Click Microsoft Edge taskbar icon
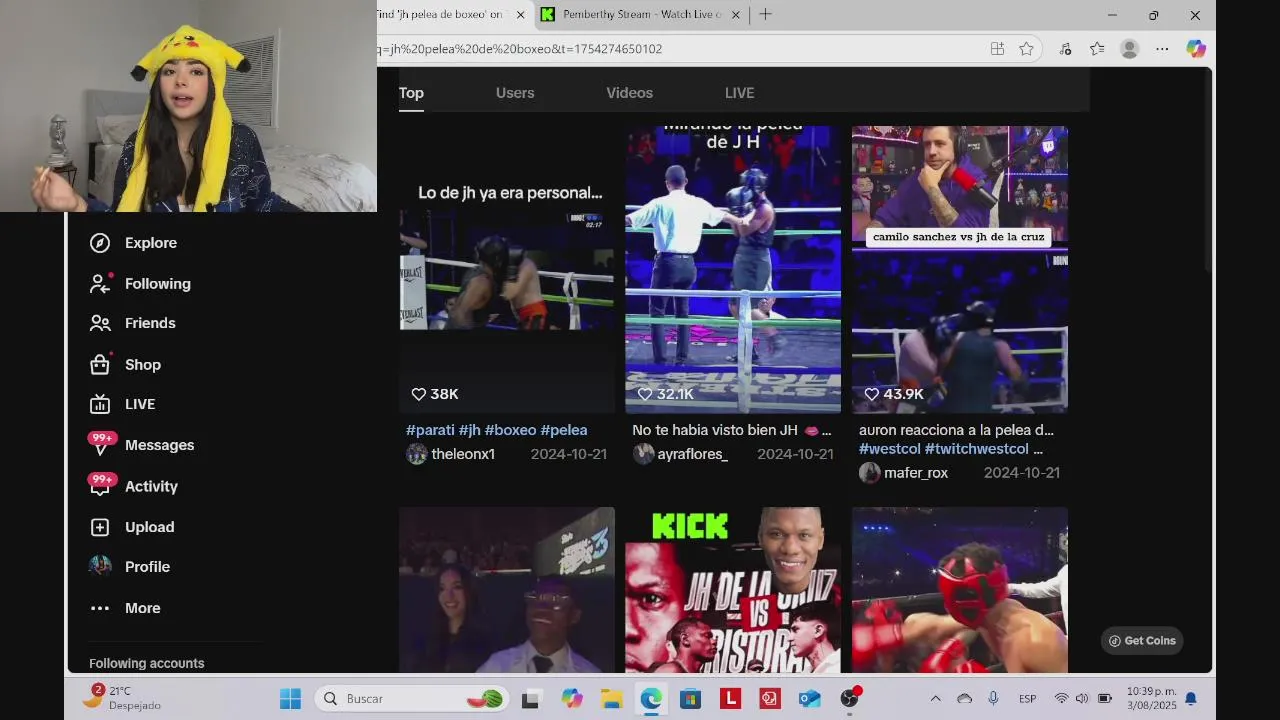 pyautogui.click(x=651, y=699)
